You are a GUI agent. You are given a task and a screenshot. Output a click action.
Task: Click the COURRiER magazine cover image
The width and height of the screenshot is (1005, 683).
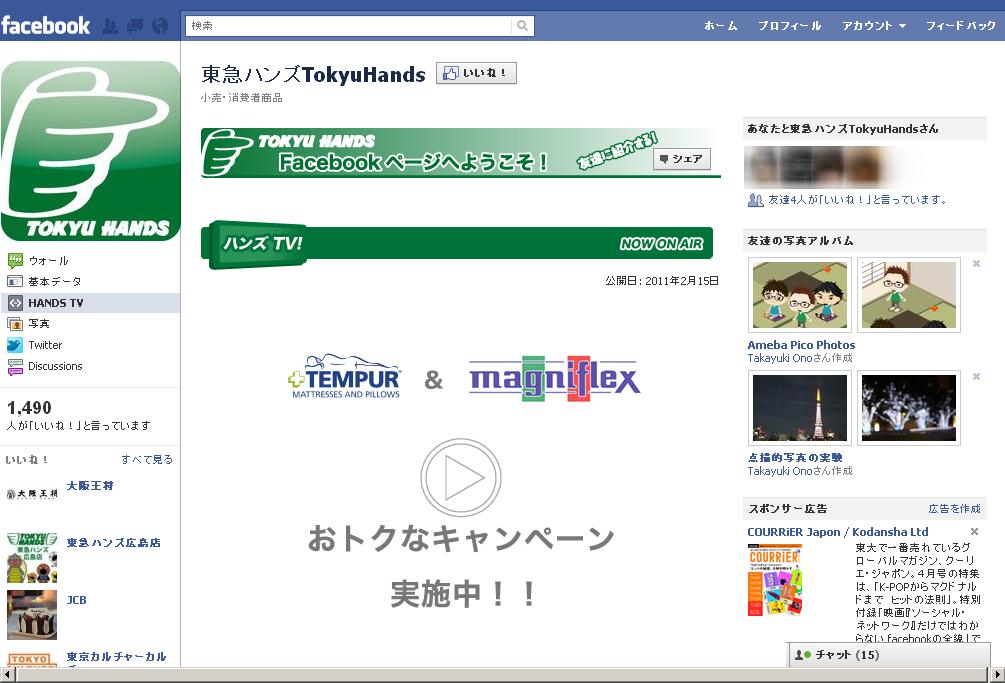pyautogui.click(x=775, y=580)
